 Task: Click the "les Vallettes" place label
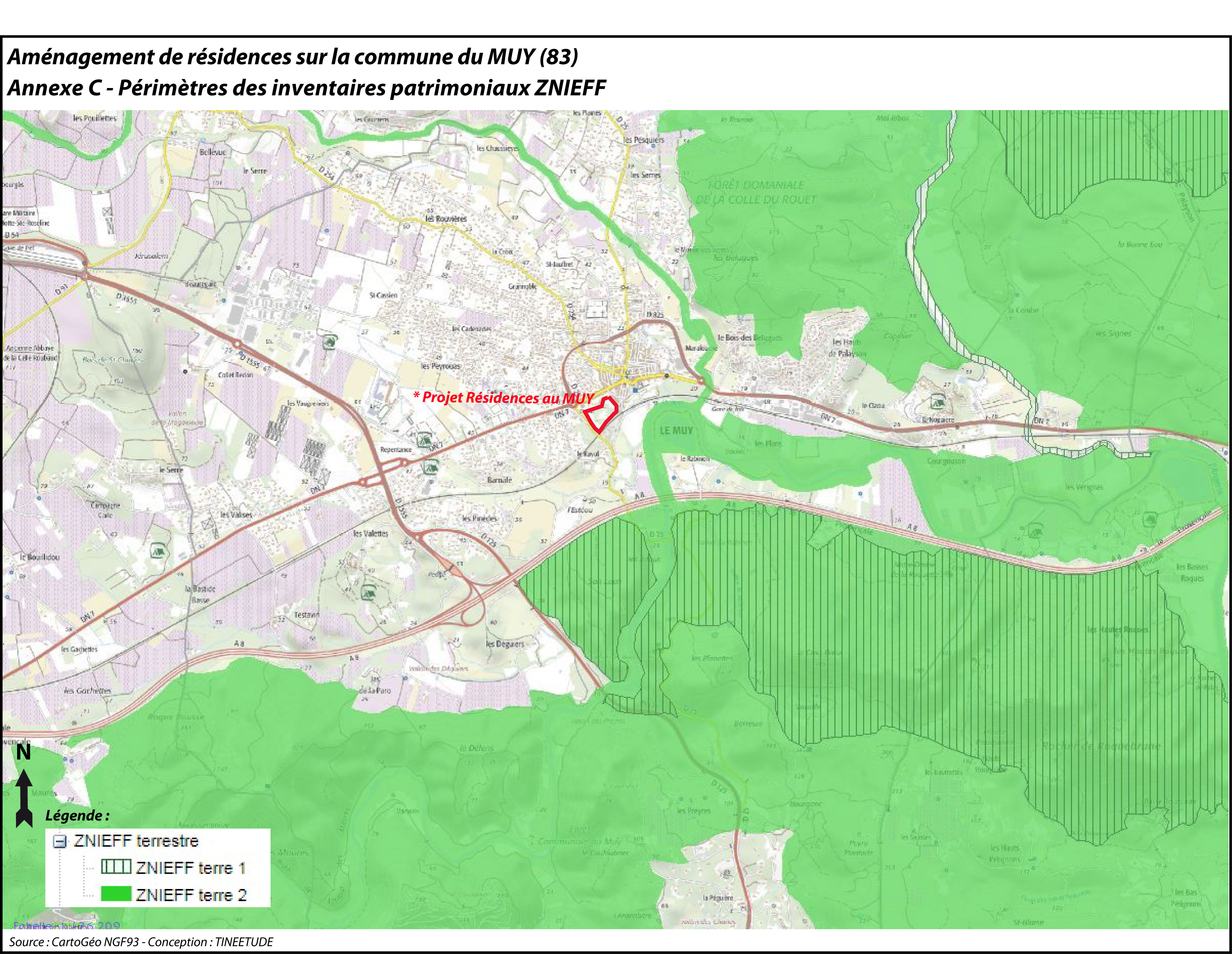pyautogui.click(x=371, y=533)
